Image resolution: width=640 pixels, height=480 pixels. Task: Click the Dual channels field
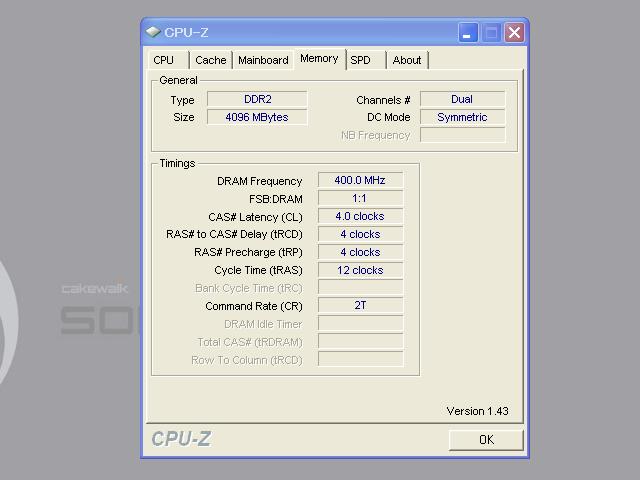coord(462,99)
